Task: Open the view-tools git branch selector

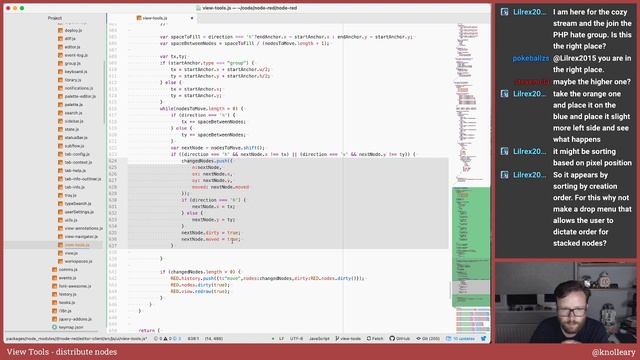Action: 348,339
